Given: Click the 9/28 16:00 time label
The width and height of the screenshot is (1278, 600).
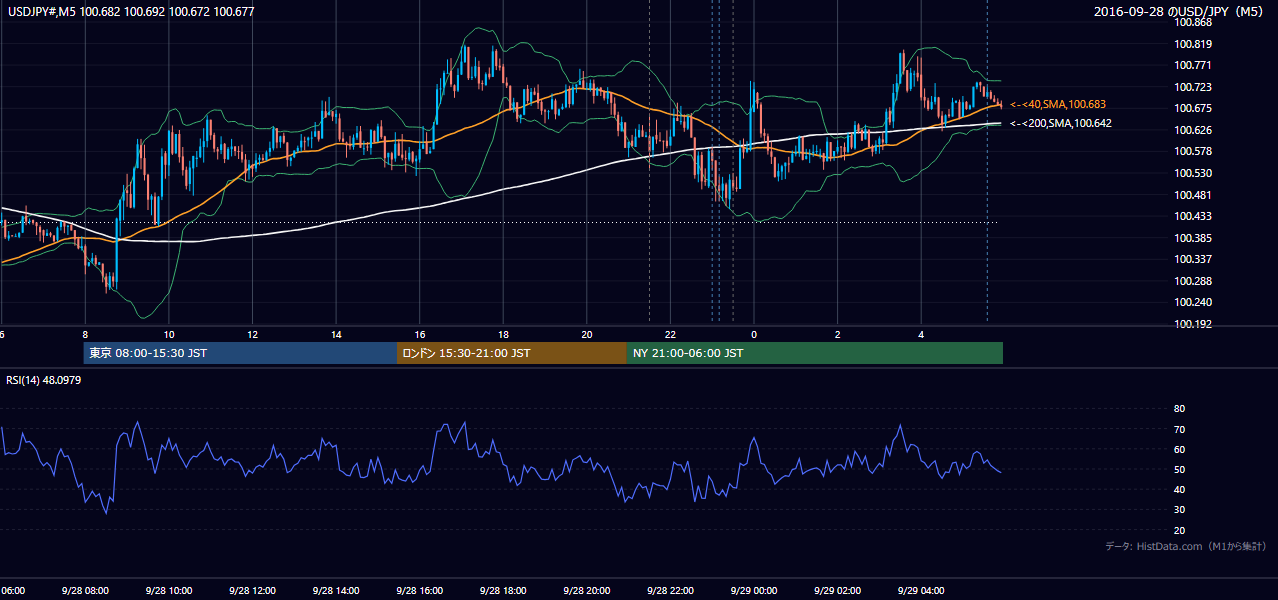Looking at the screenshot, I should [420, 591].
